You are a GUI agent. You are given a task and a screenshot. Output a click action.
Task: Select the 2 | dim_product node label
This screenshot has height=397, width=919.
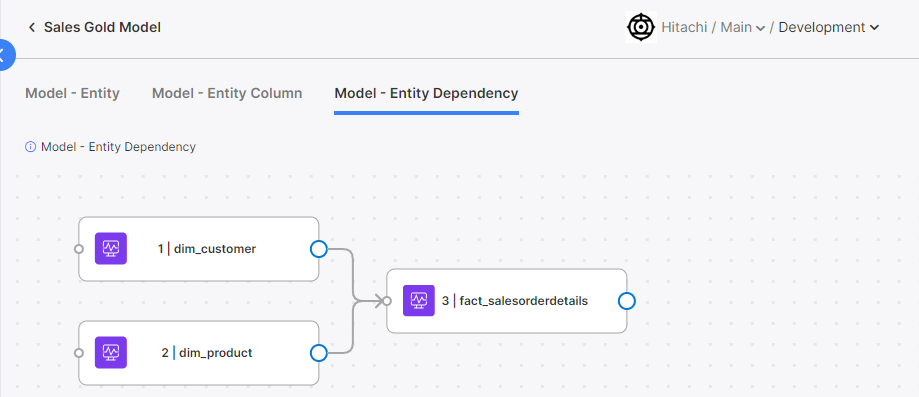point(207,353)
